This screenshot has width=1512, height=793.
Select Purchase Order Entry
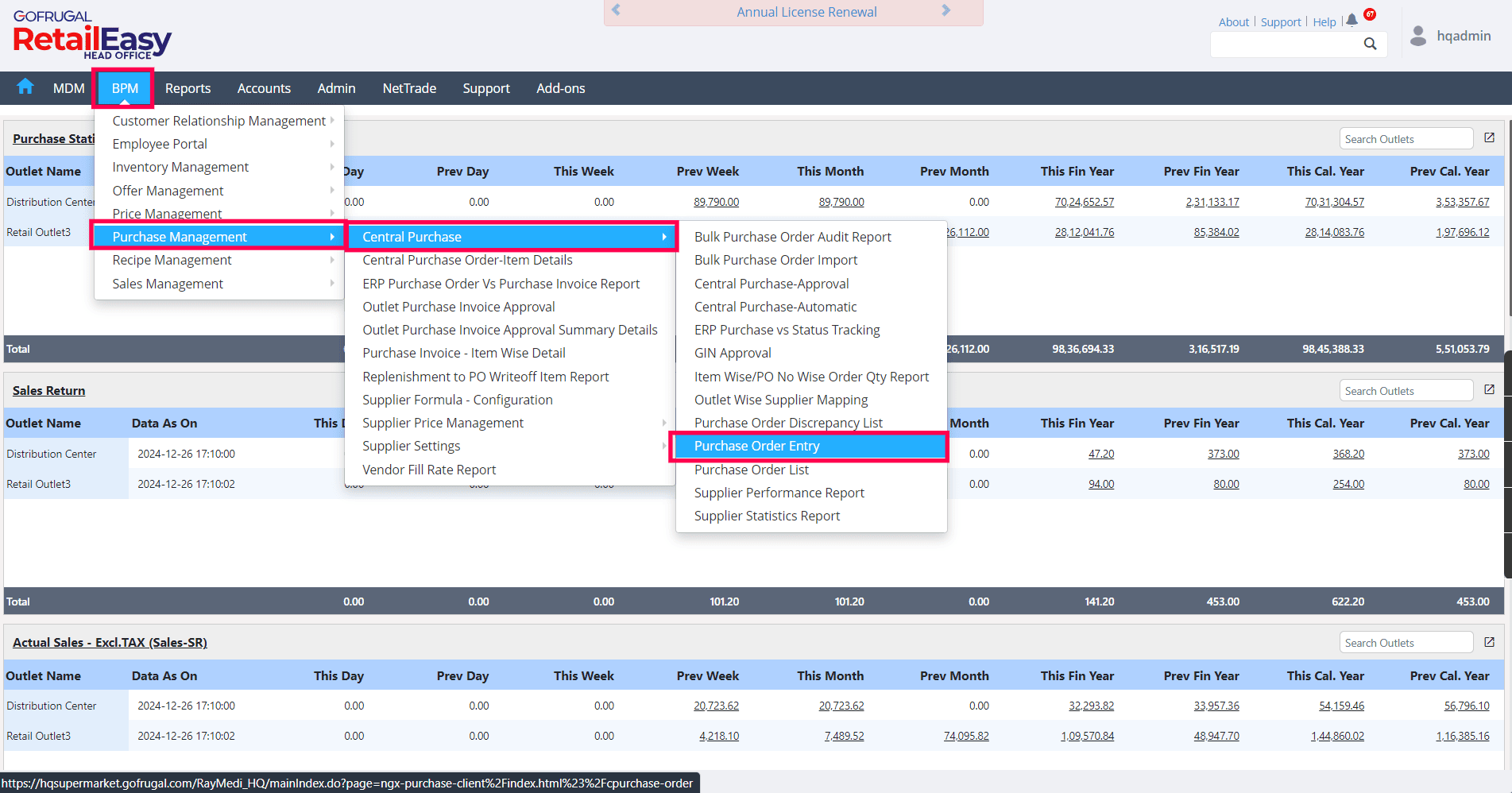(810, 446)
